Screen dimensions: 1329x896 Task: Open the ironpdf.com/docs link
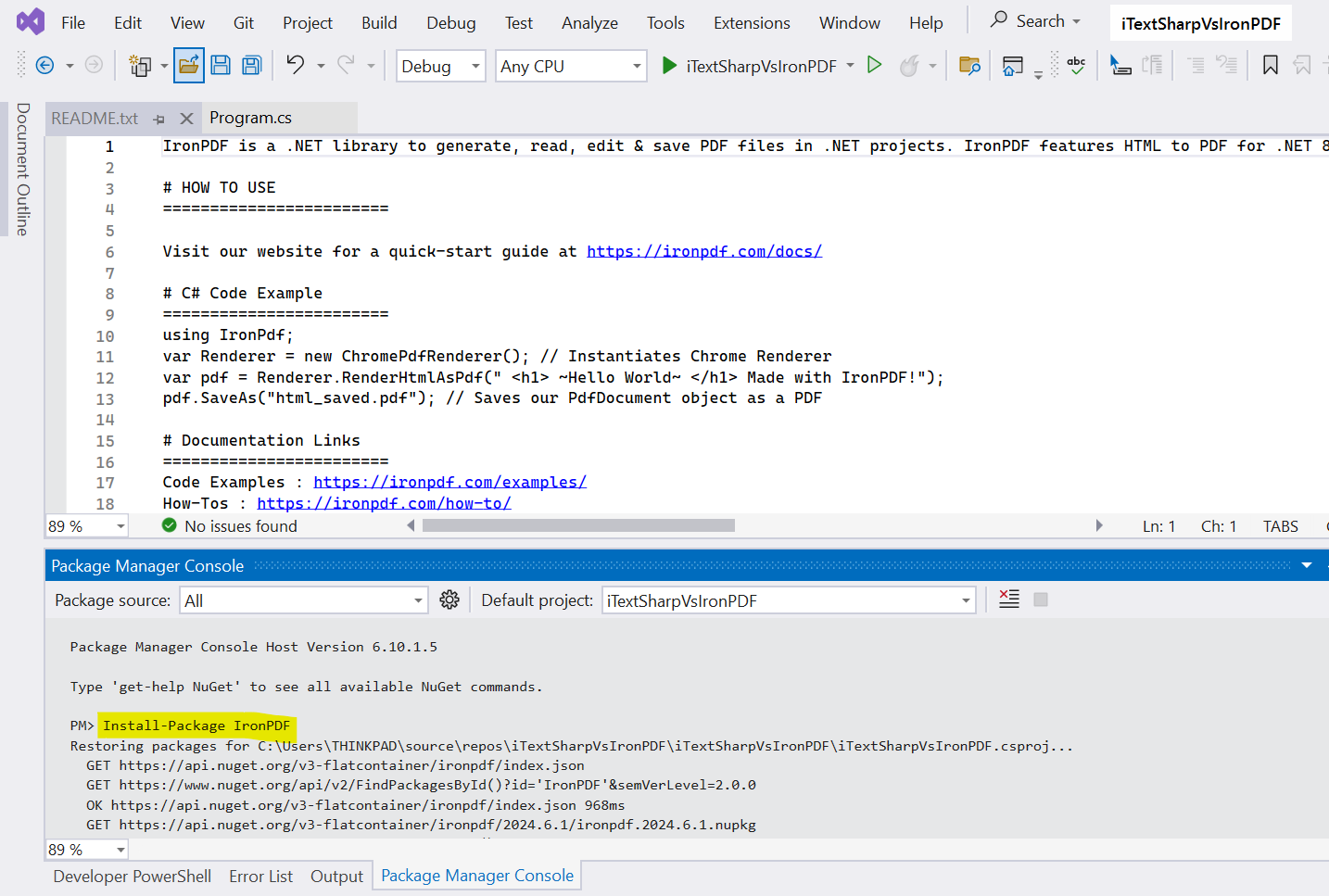pos(704,251)
